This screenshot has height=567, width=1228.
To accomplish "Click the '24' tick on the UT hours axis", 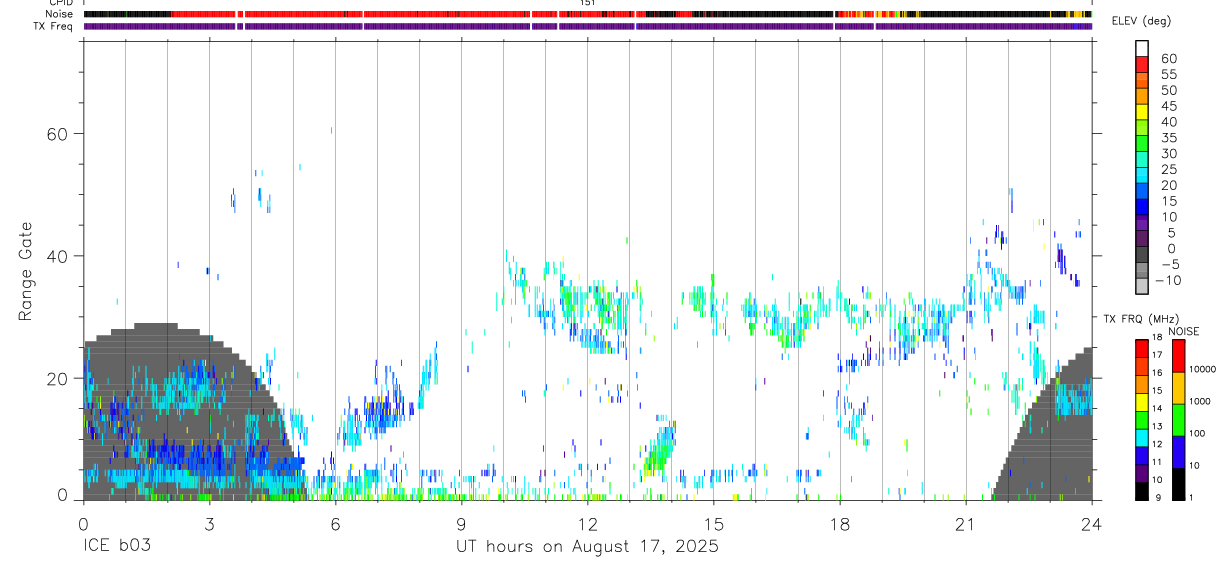I will click(x=1091, y=523).
